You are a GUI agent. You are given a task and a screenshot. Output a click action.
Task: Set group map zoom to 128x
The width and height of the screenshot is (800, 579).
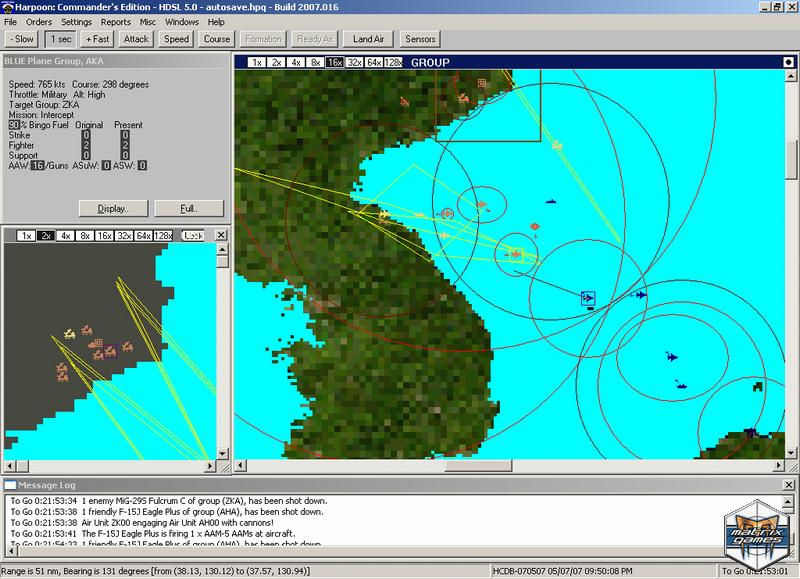[x=393, y=62]
